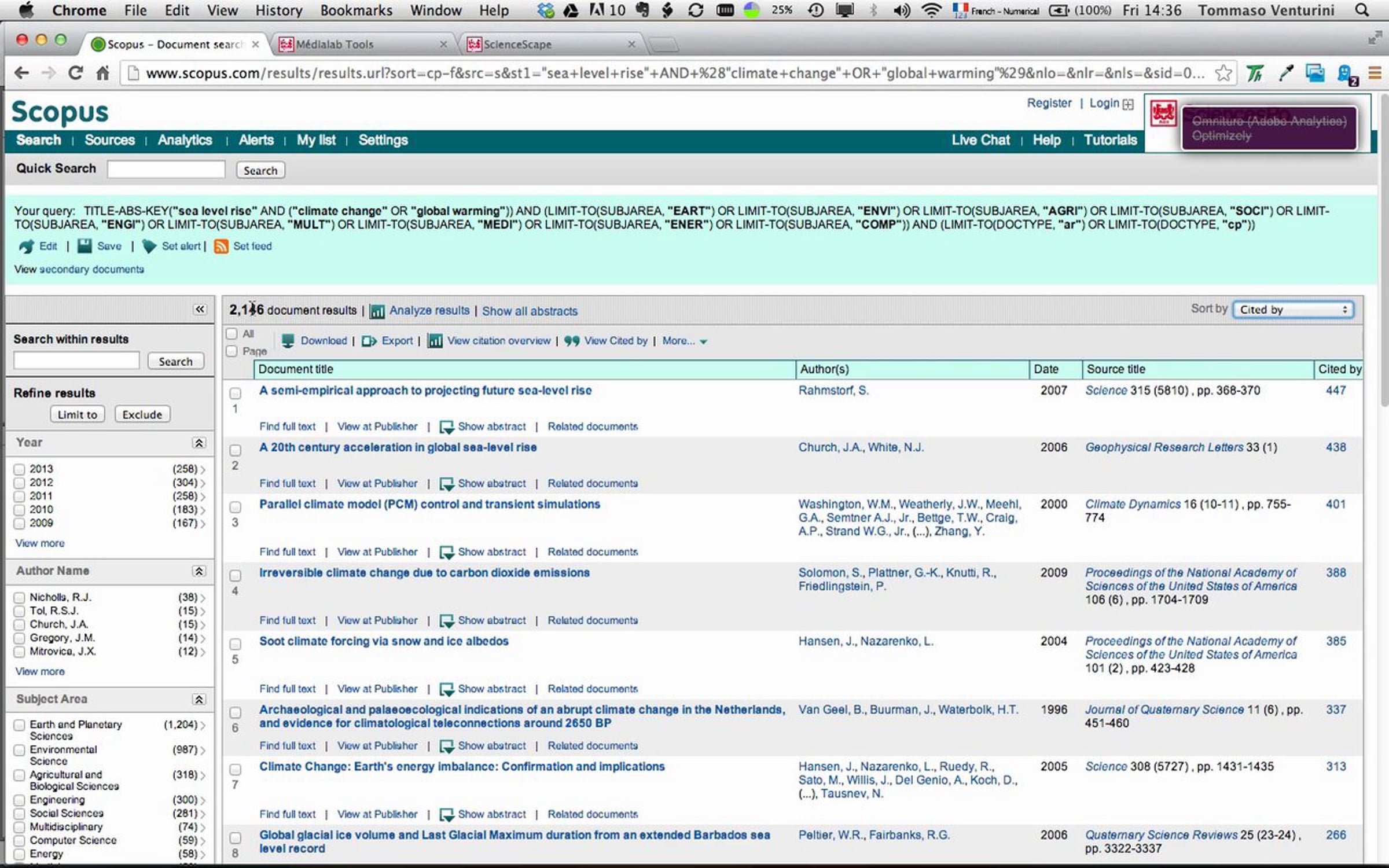Click the Login plus-box icon
The height and width of the screenshot is (868, 1389).
click(x=1128, y=104)
